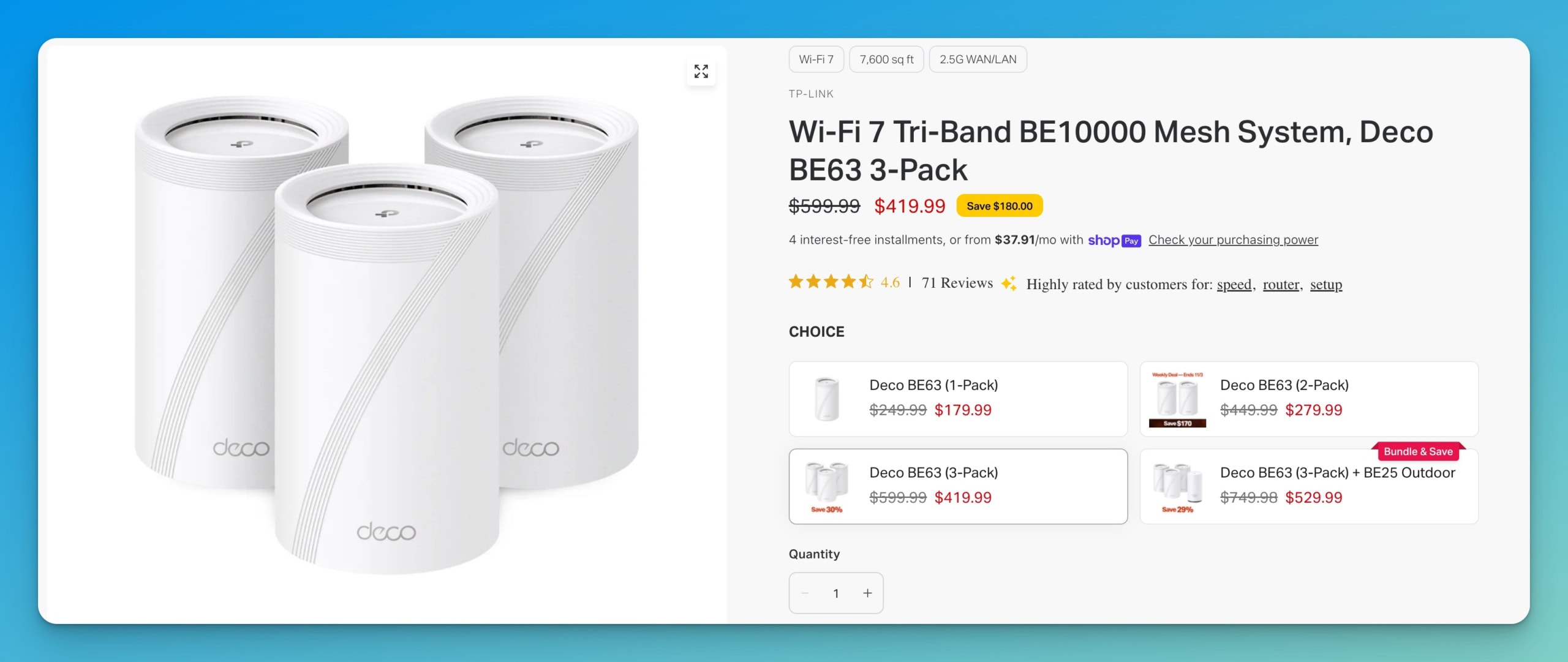Screen dimensions: 1568x662
Task: Click the quantity number input field
Action: click(x=835, y=593)
